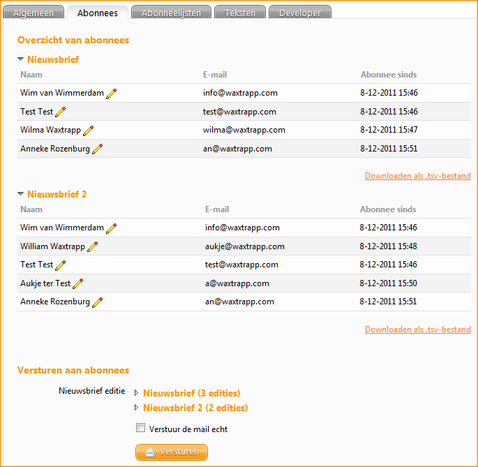
Task: Edit Anneke Rozenburg in first Nieuwsbrief table
Action: [97, 149]
